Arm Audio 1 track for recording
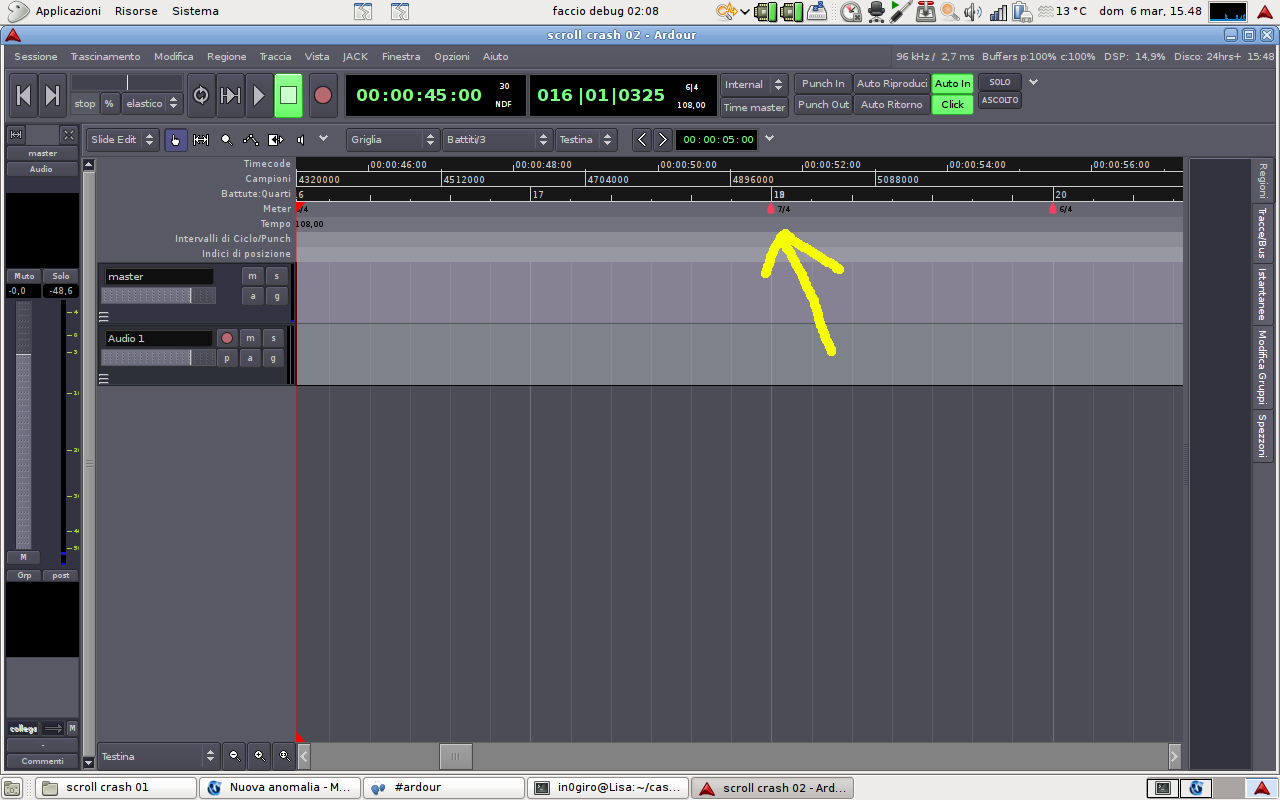Viewport: 1280px width, 800px height. click(227, 338)
